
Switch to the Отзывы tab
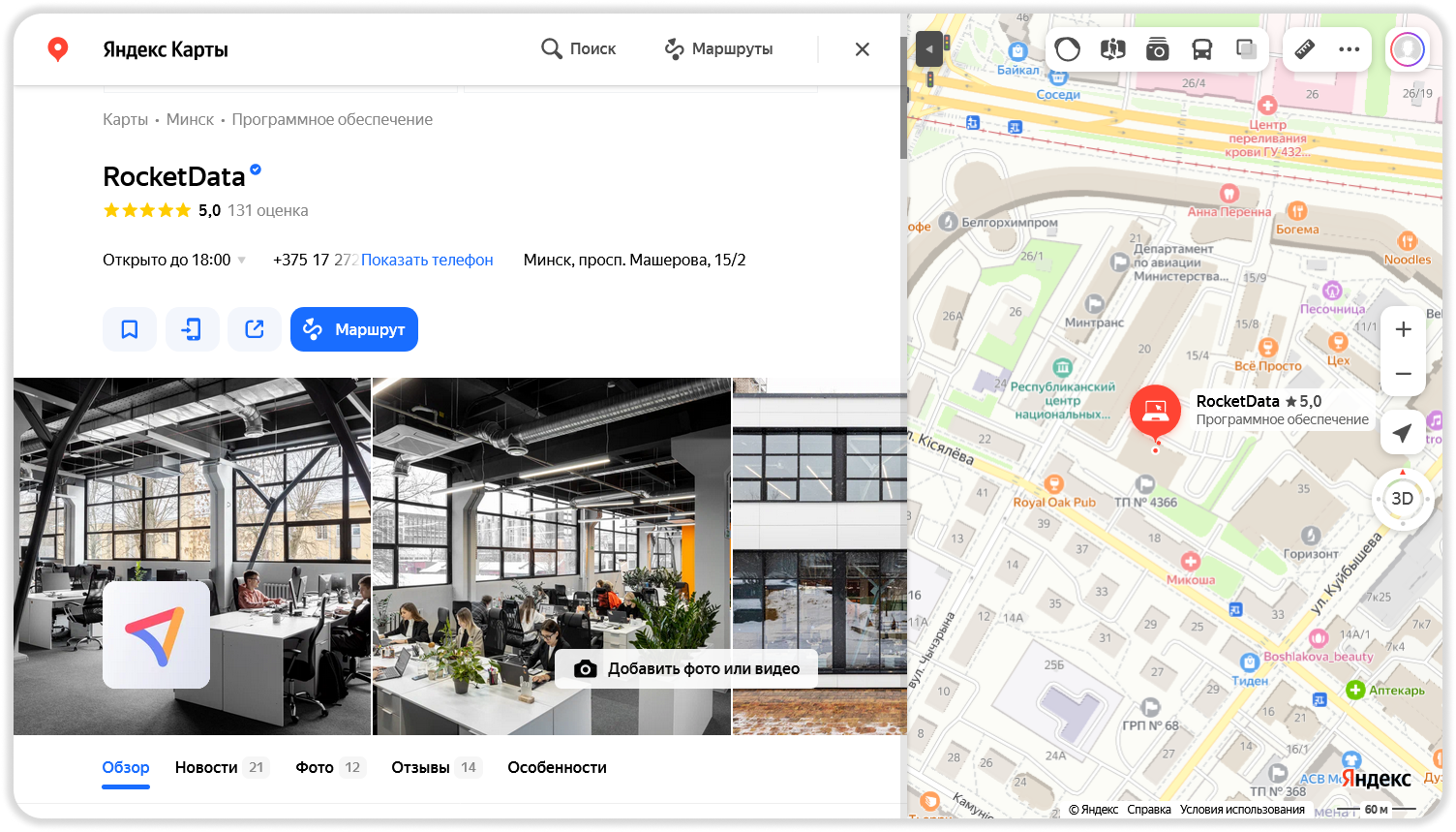(x=436, y=767)
